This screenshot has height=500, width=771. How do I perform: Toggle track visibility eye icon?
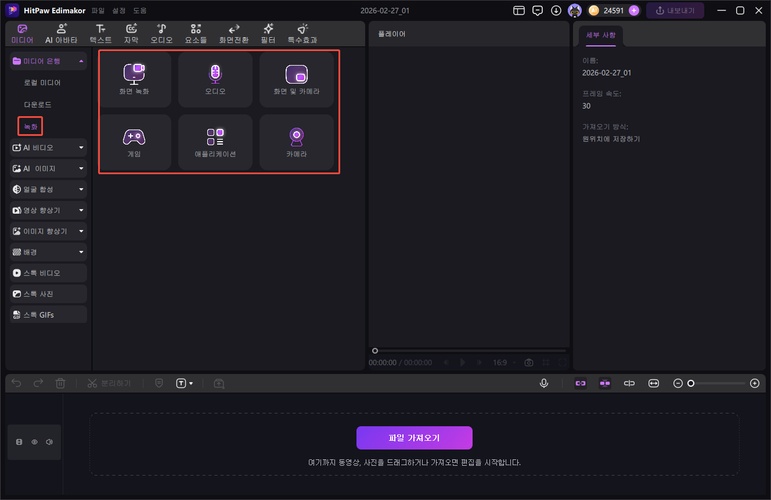[34, 441]
